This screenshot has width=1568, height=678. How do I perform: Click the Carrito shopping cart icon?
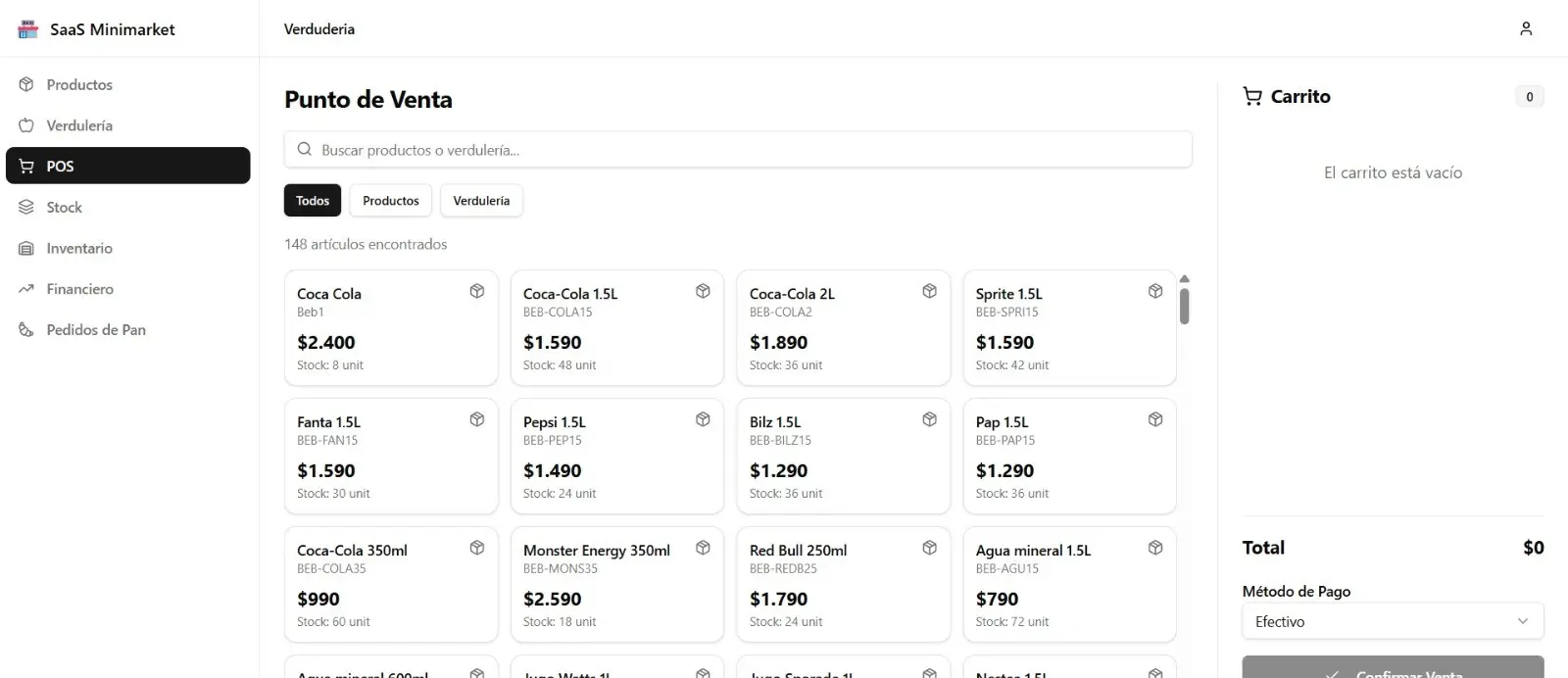(1252, 96)
